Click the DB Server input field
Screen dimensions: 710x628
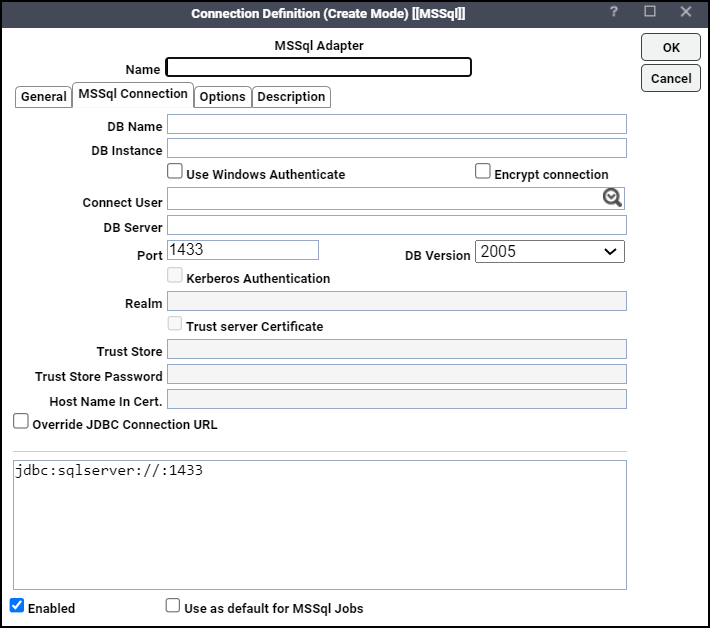397,225
